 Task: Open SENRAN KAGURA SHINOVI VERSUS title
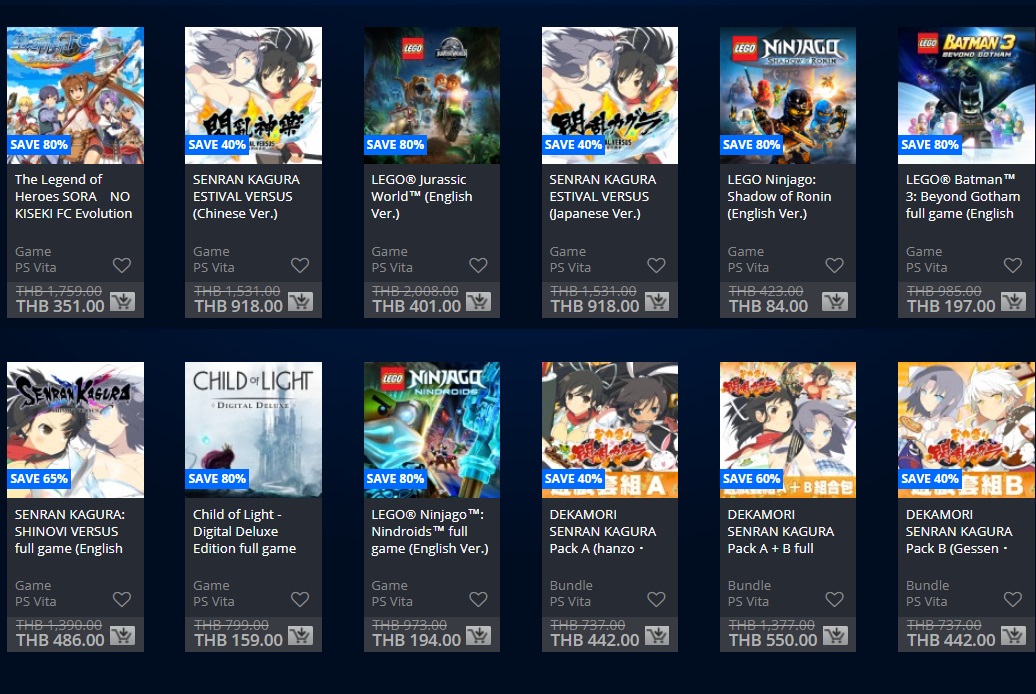point(69,531)
